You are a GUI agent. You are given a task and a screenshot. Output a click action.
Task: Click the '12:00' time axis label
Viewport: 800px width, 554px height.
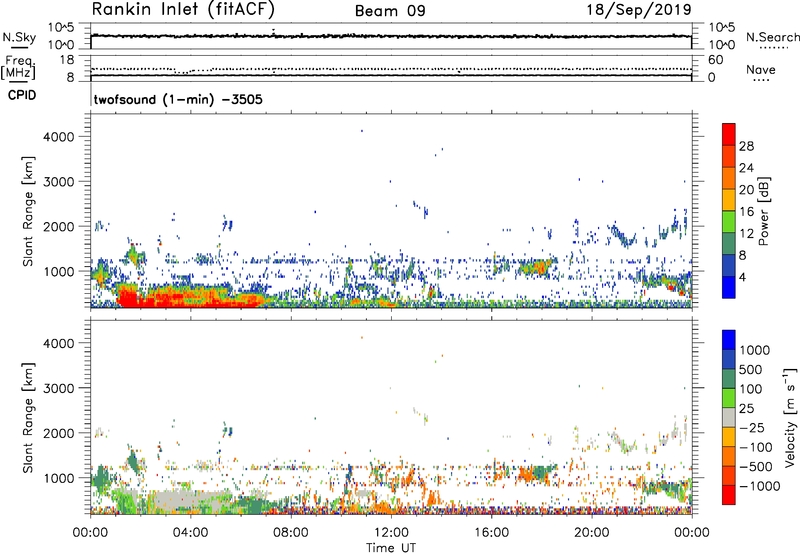click(x=391, y=533)
